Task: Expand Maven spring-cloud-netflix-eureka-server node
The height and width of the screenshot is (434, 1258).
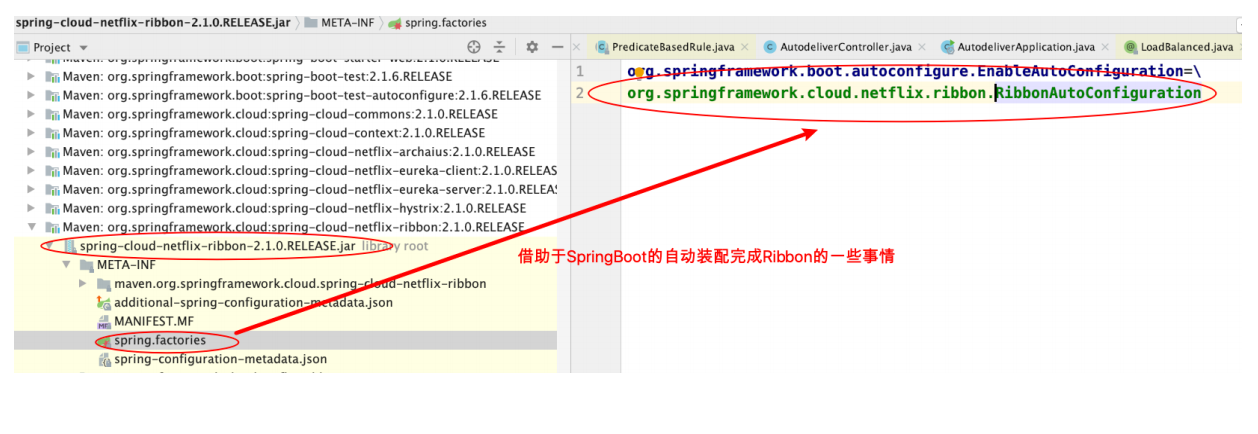Action: tap(31, 189)
